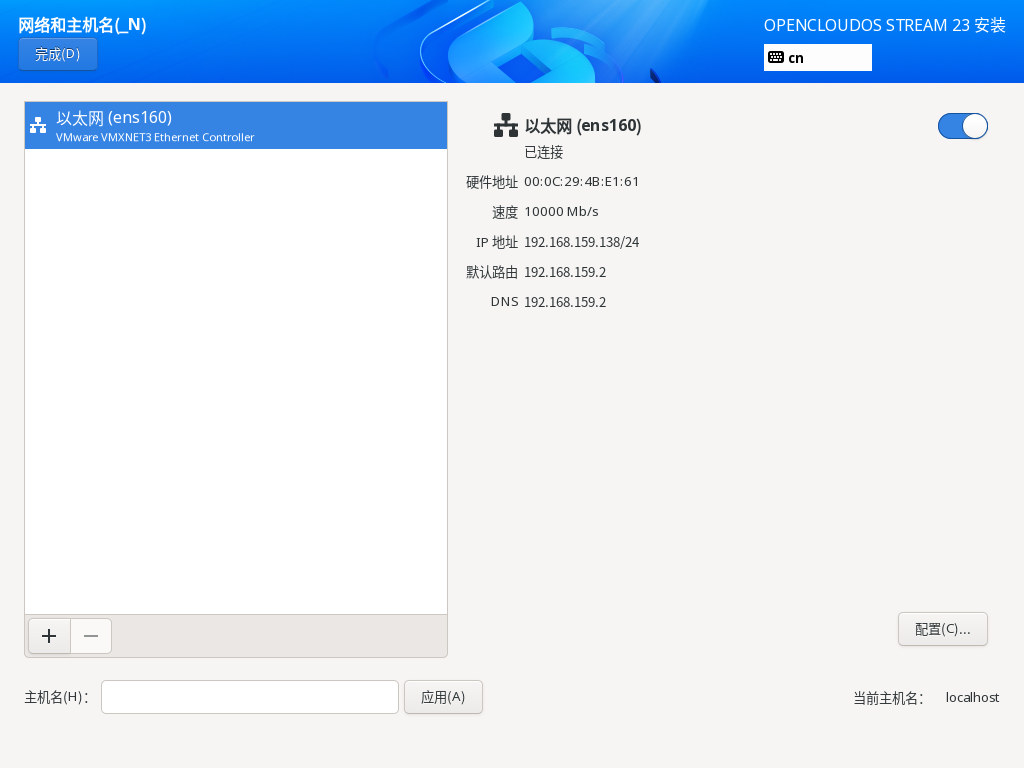Click the Done button 完成(D)
Screen dimensions: 1024x768
57,54
